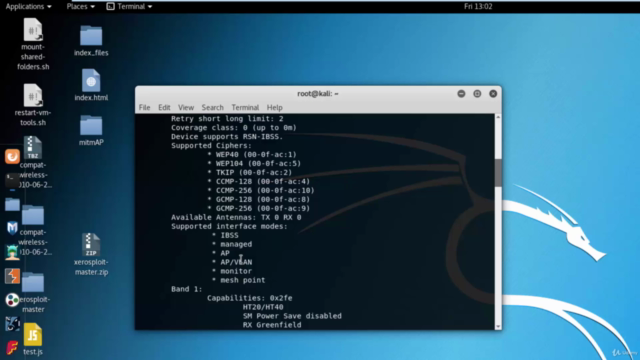Launch the orange browser icon in dock
The image size is (640, 360).
pos(12,156)
